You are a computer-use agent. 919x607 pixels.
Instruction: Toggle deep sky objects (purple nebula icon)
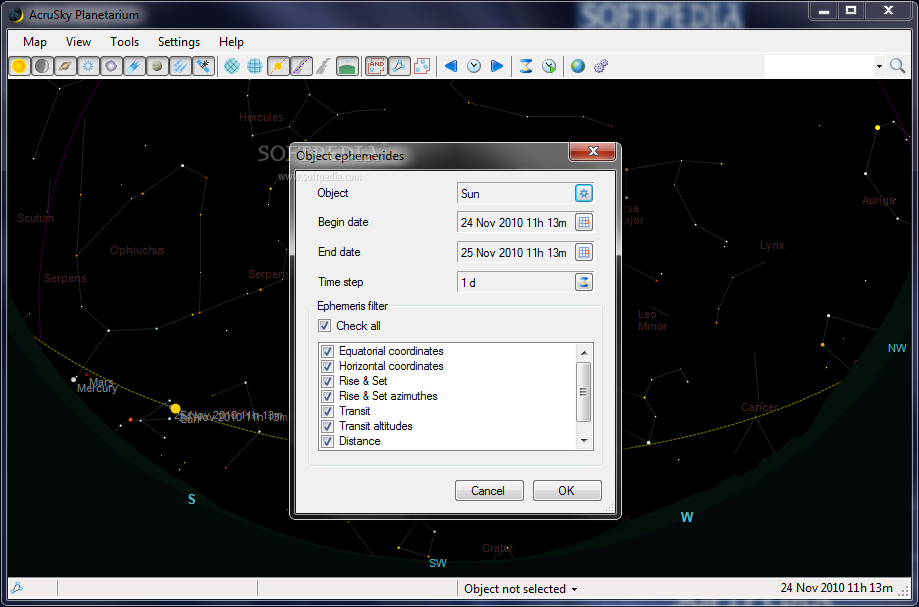point(111,66)
